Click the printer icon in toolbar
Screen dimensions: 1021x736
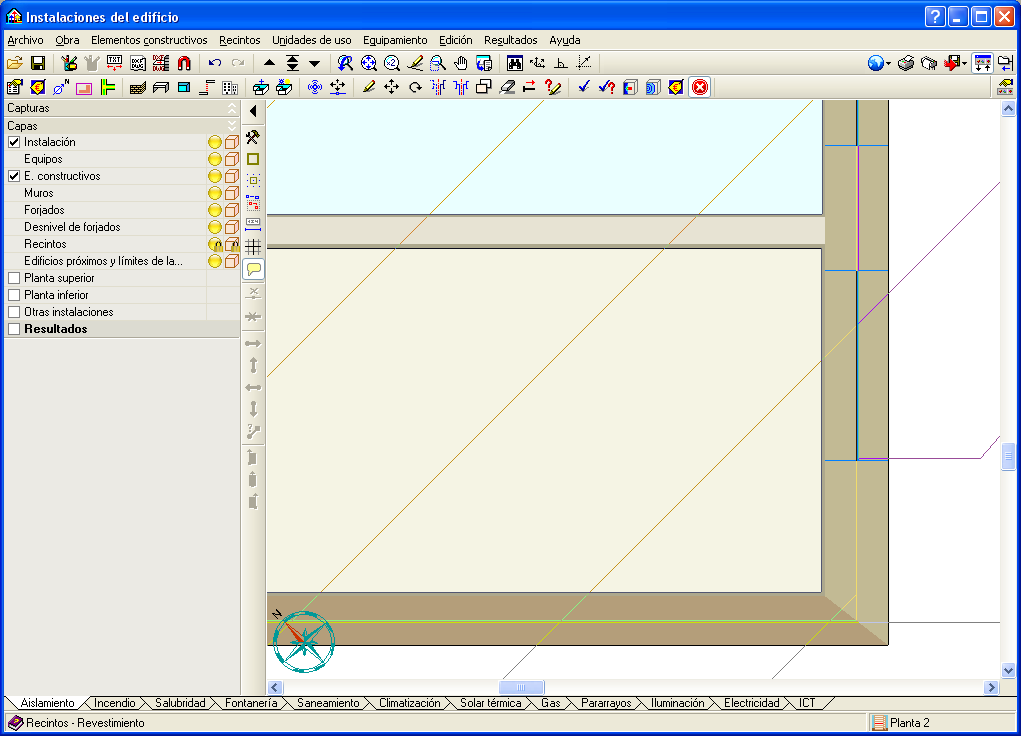tap(906, 63)
